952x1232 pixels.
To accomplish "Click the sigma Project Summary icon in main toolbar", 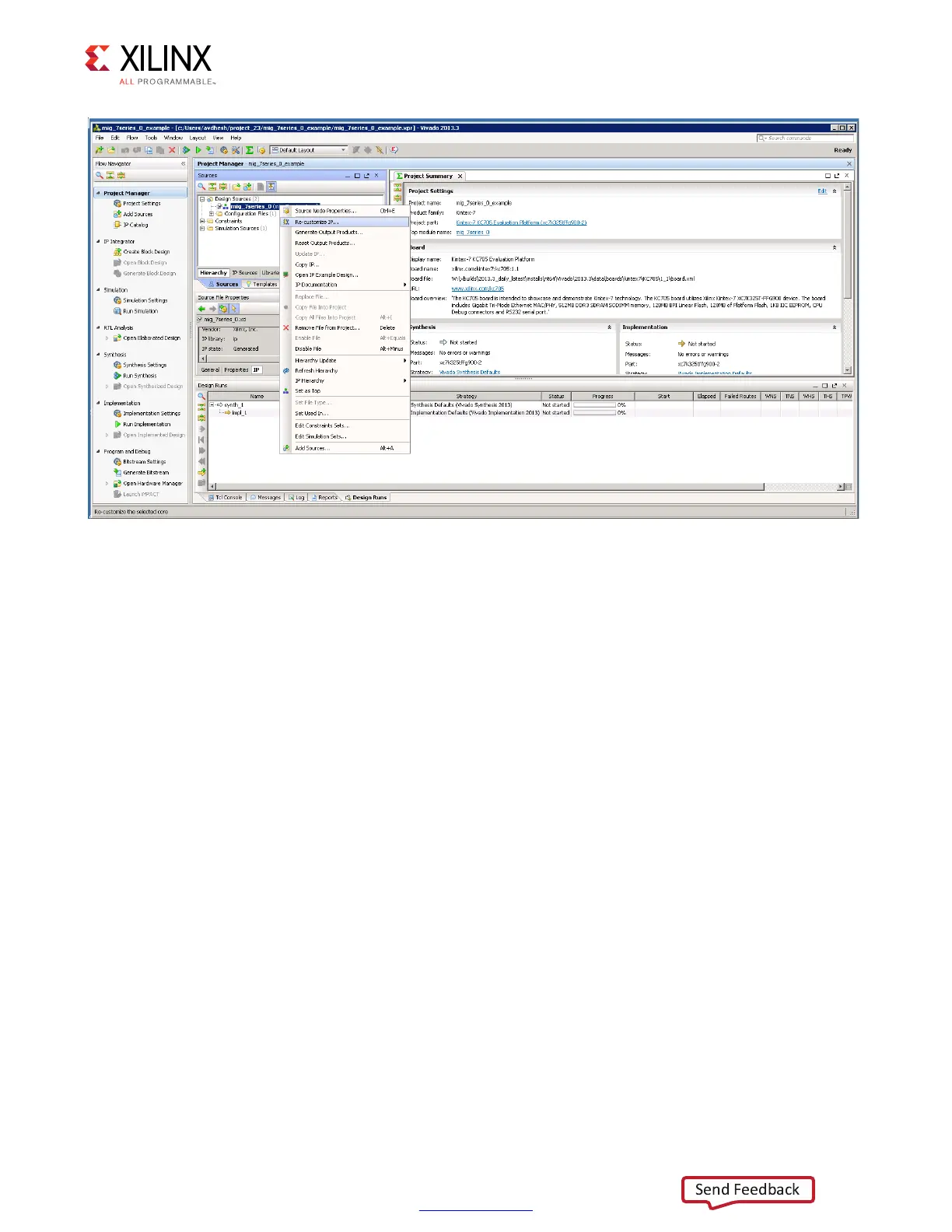I will (x=250, y=150).
